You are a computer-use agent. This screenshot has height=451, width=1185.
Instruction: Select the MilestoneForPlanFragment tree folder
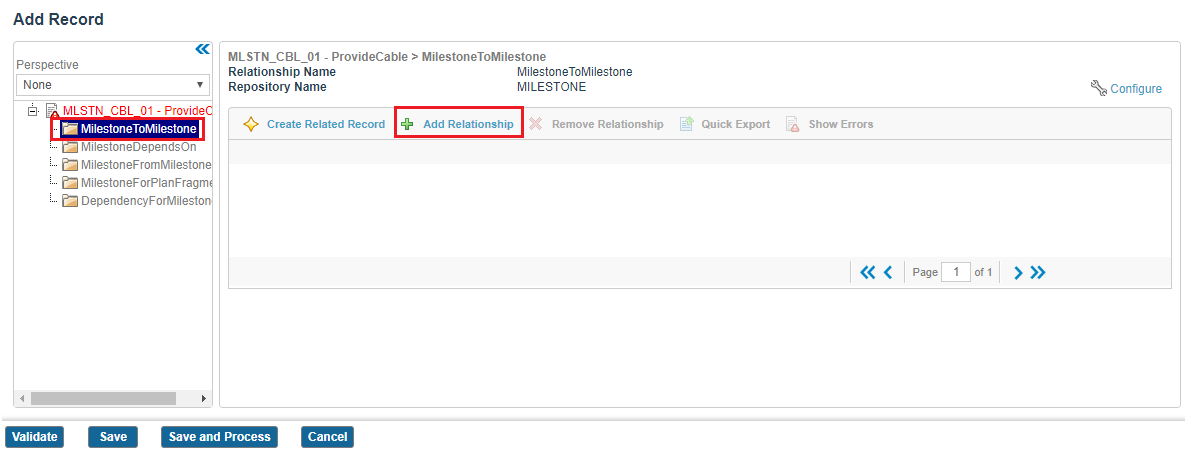pos(145,182)
